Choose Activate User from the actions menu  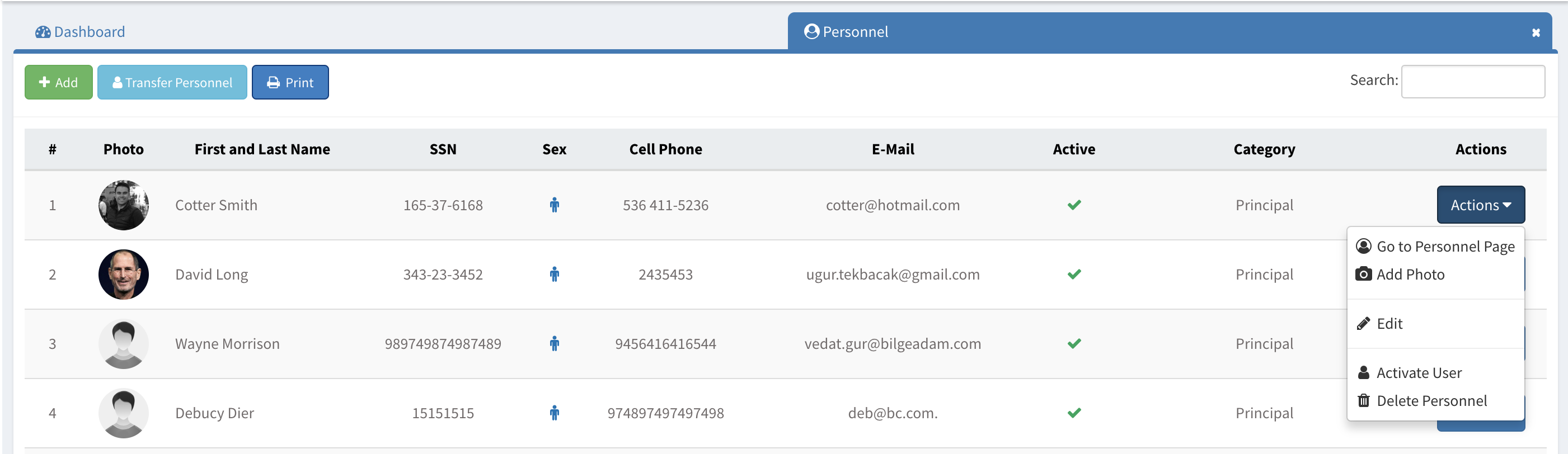tap(1418, 373)
